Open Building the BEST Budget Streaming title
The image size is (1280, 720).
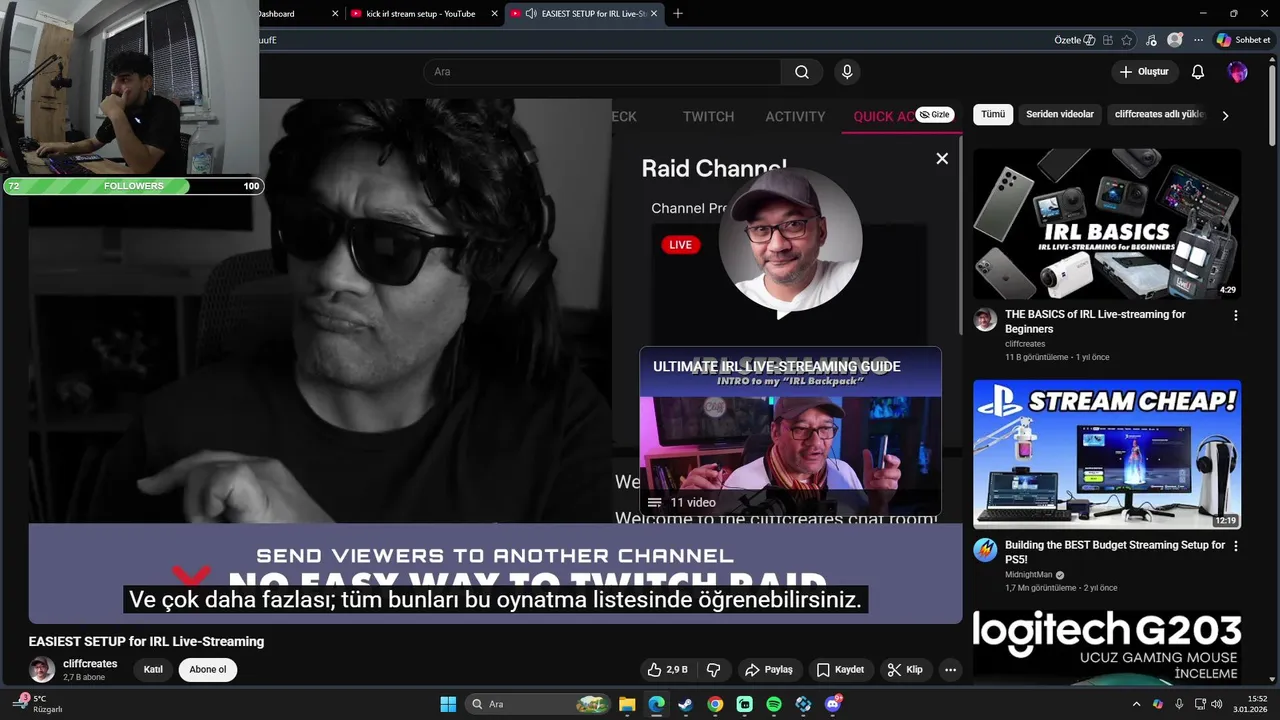[1115, 552]
